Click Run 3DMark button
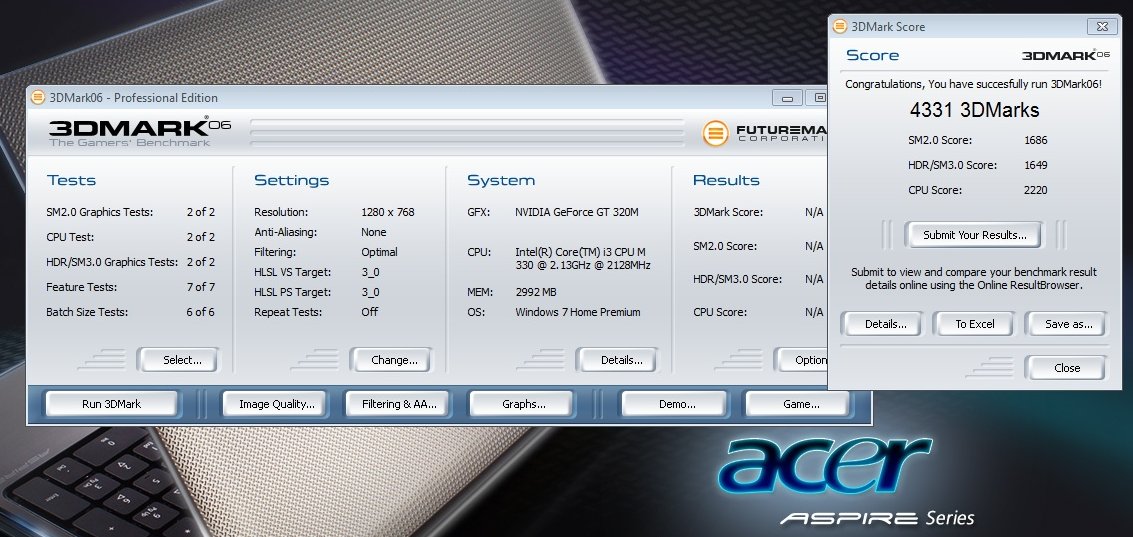This screenshot has height=537, width=1133. pyautogui.click(x=111, y=404)
